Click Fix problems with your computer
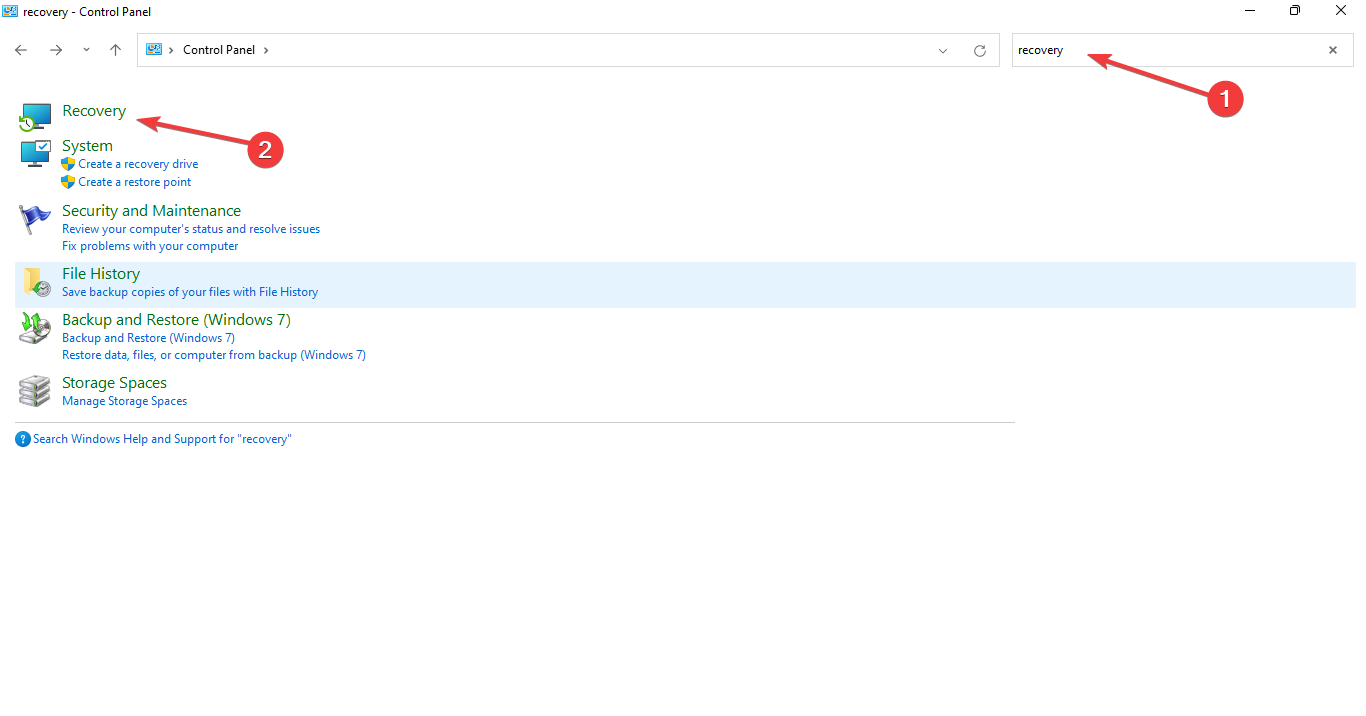1366x716 pixels. pos(150,246)
